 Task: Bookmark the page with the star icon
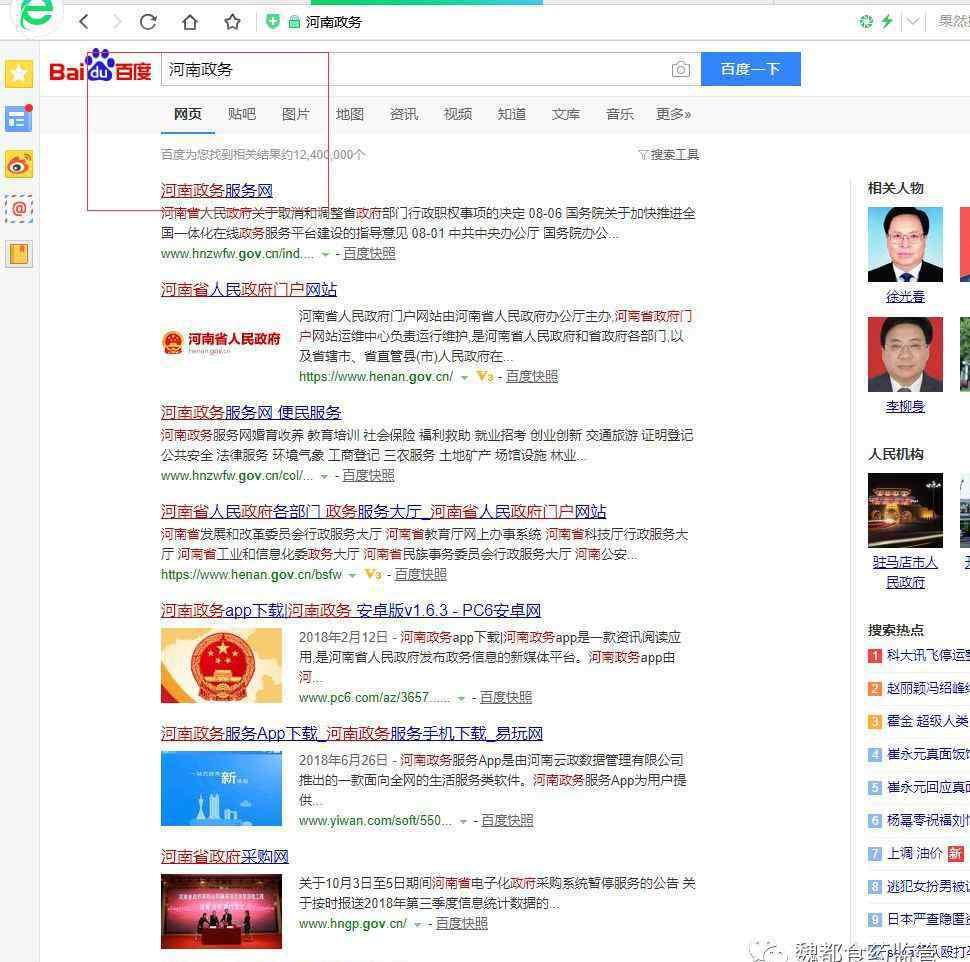233,22
